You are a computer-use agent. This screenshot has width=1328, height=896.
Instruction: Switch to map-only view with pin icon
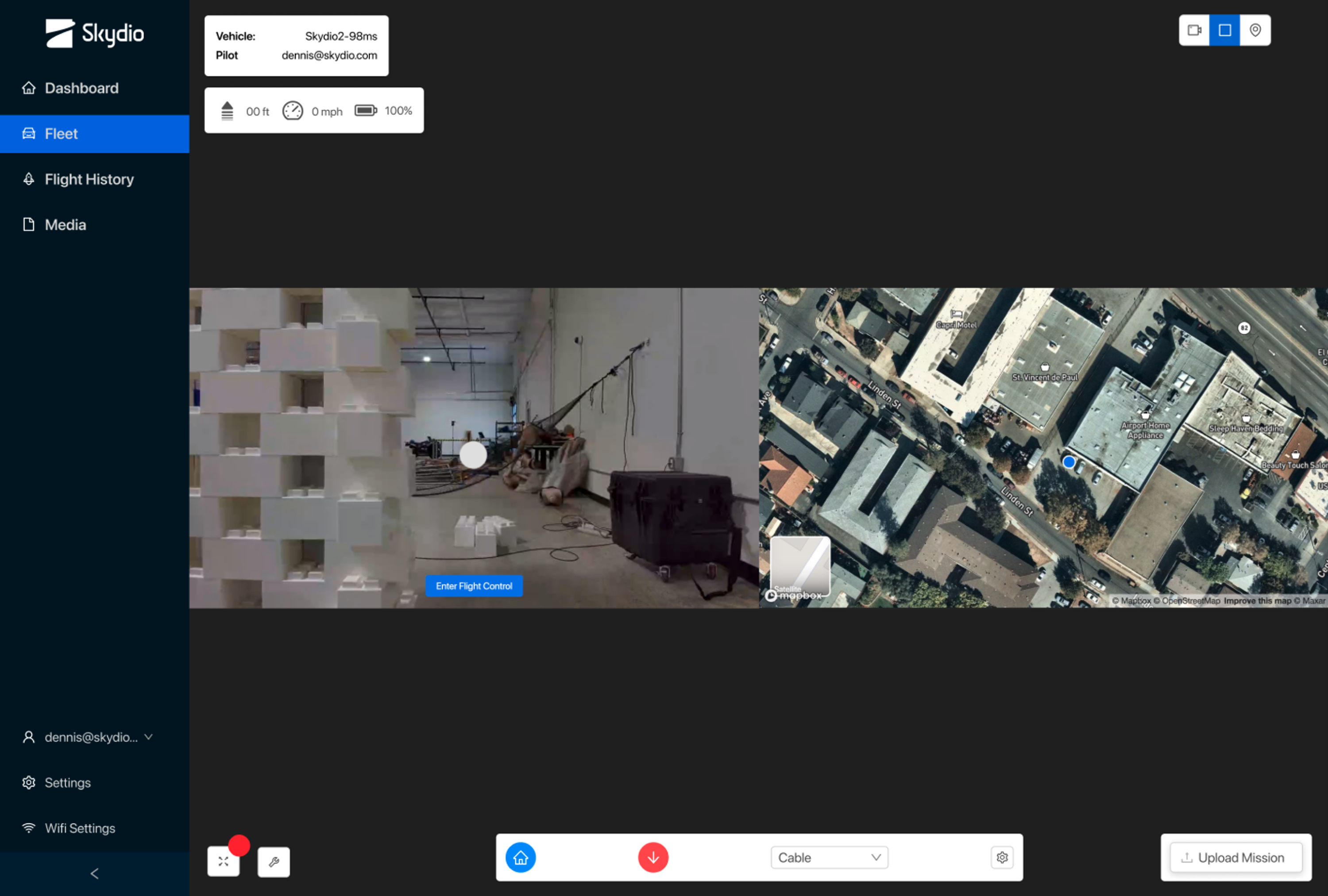pos(1255,30)
